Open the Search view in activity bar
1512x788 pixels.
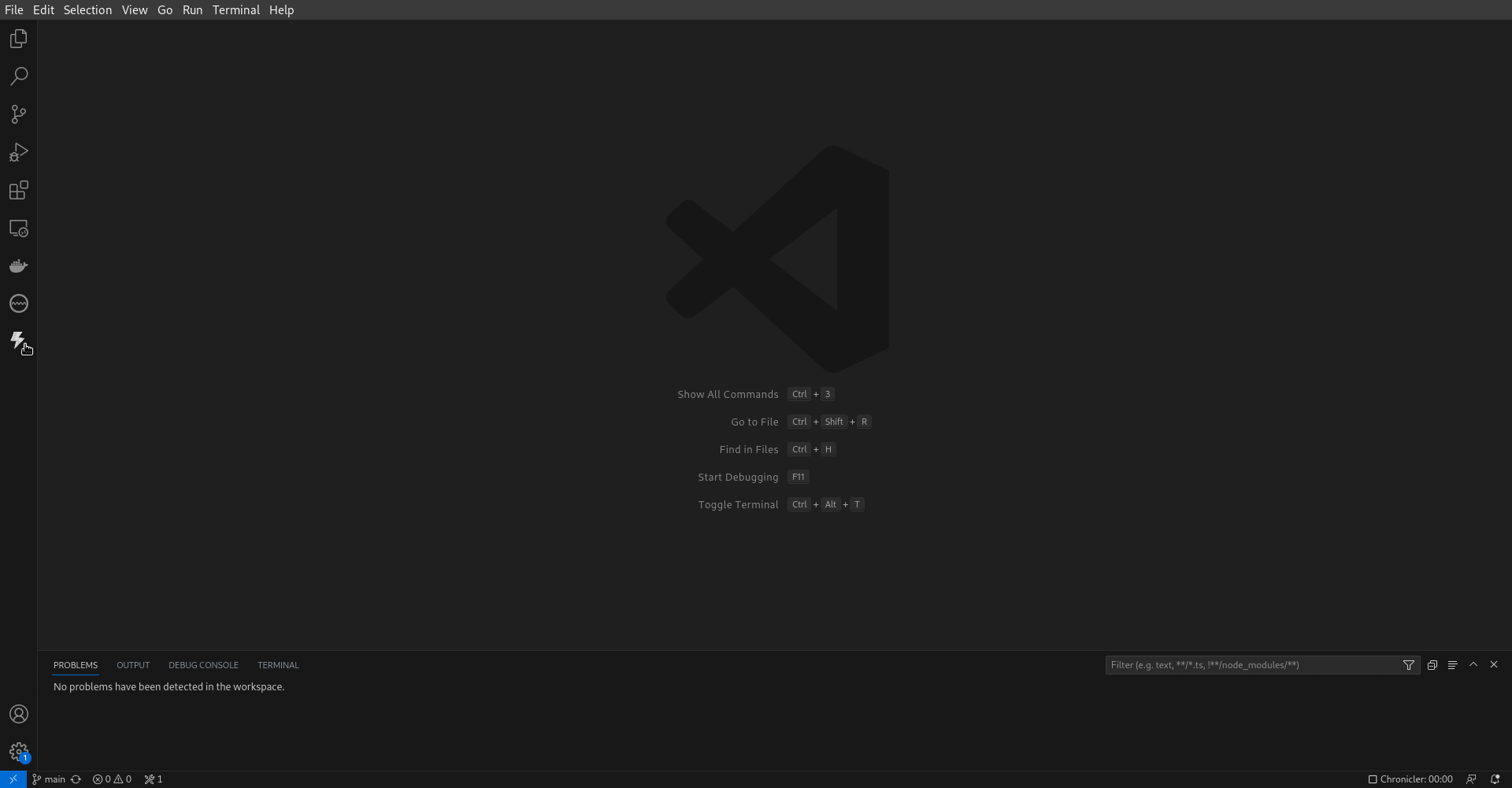point(19,76)
